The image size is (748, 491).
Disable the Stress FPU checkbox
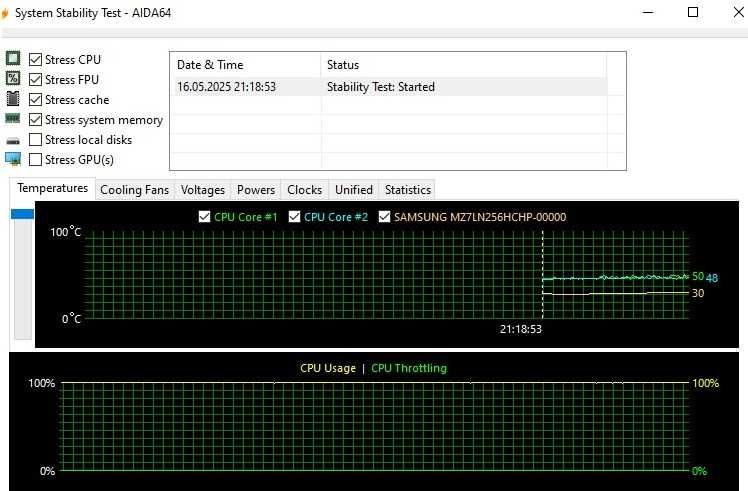35,79
